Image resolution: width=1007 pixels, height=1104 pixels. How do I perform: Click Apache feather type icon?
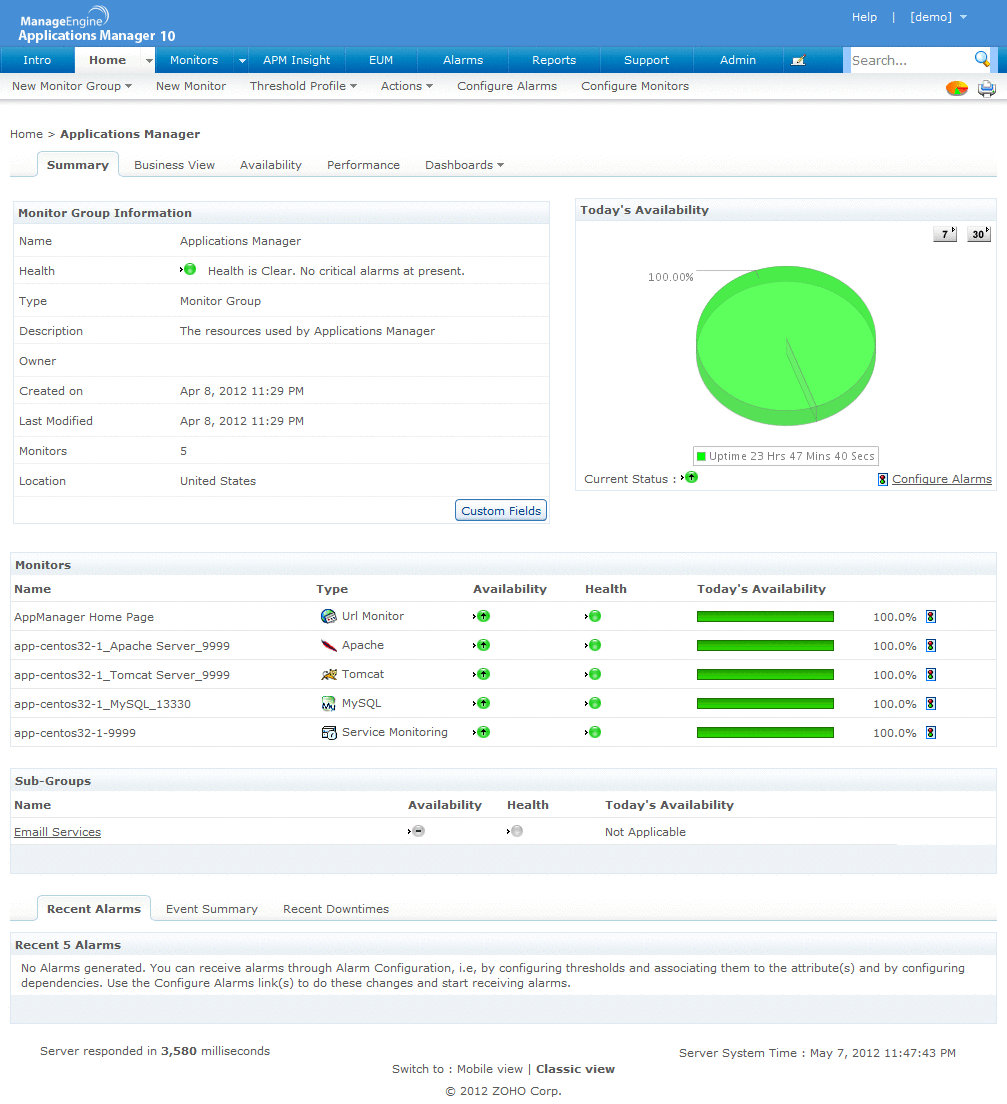pos(328,646)
